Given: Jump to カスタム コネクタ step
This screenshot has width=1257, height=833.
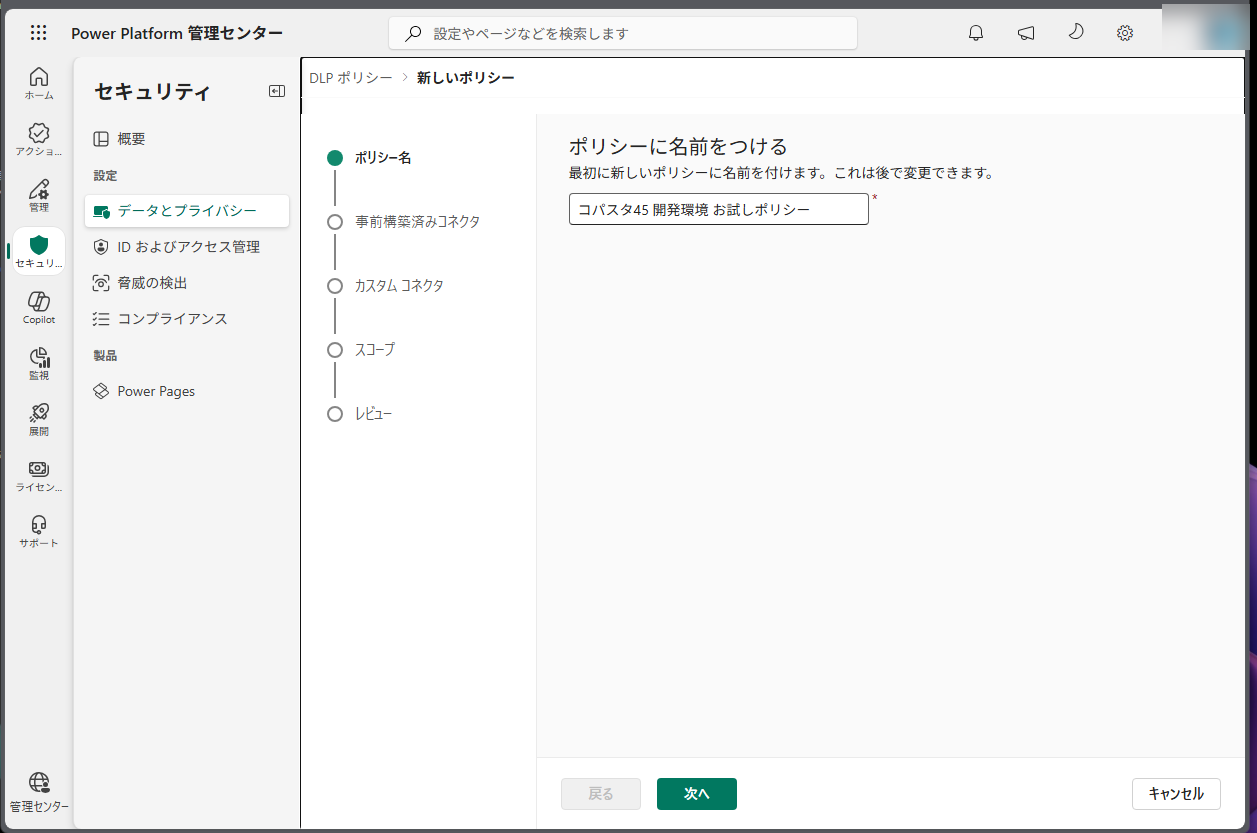Looking at the screenshot, I should point(386,286).
